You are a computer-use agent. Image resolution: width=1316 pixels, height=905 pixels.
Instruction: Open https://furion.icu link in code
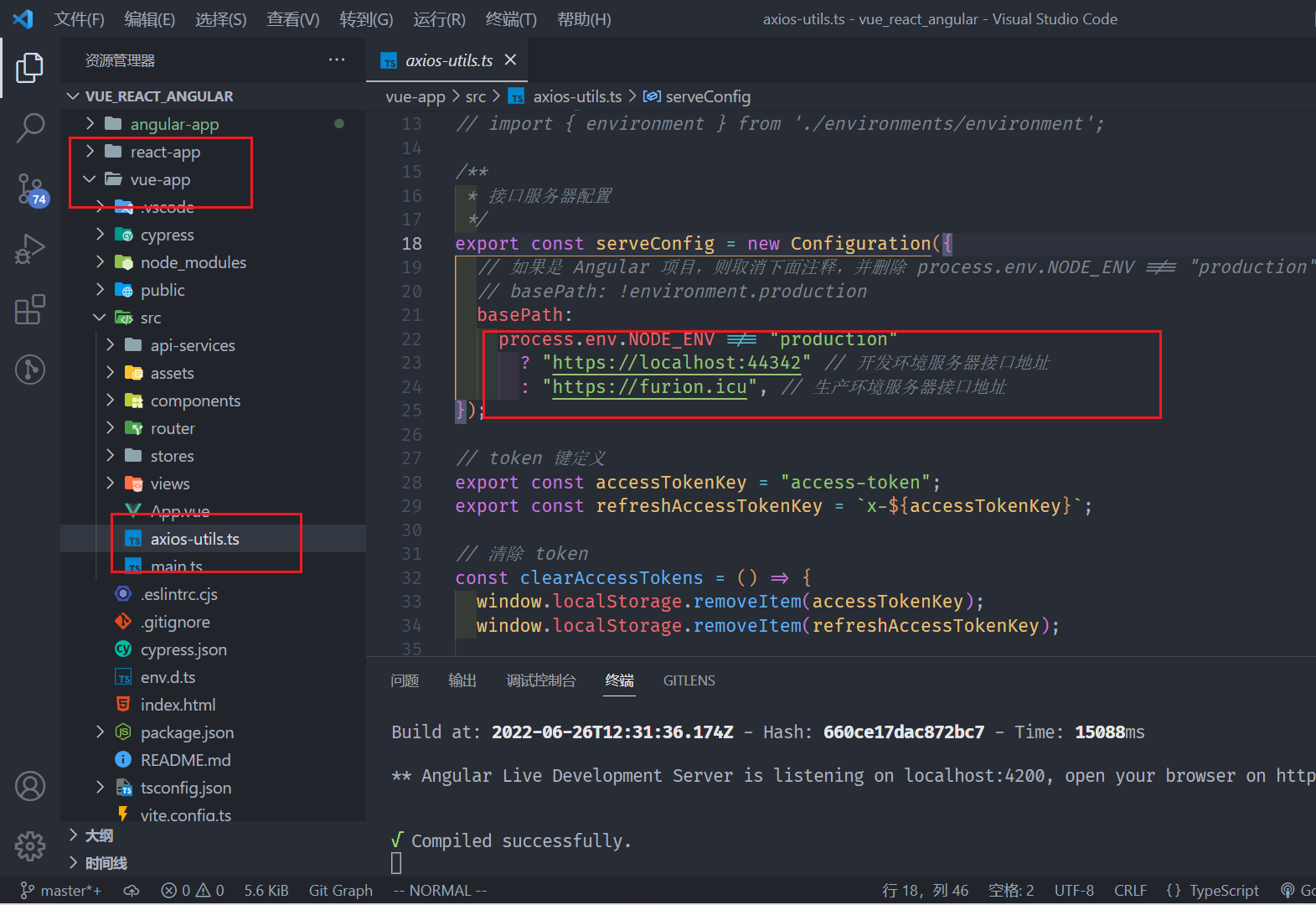coord(649,387)
